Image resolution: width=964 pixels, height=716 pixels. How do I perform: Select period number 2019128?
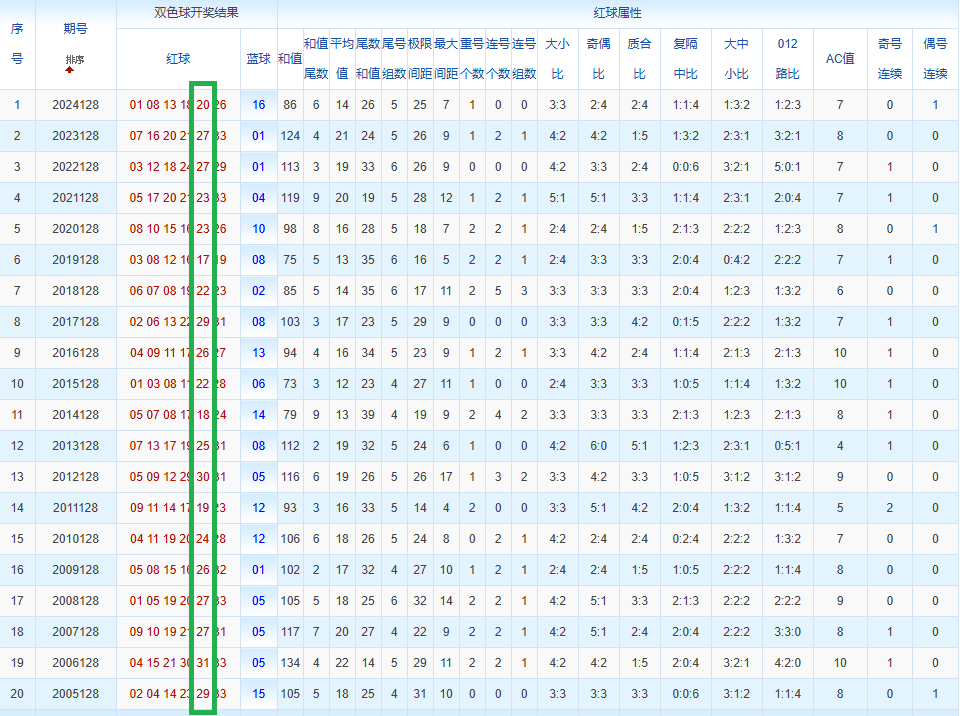[x=76, y=260]
